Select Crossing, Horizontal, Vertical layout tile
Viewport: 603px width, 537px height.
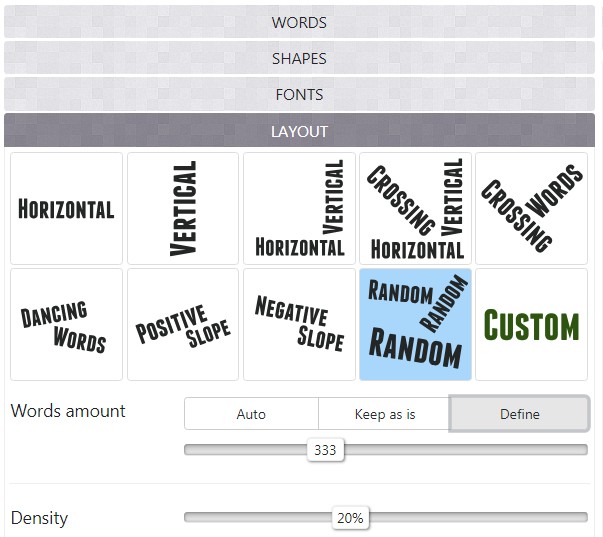[415, 208]
